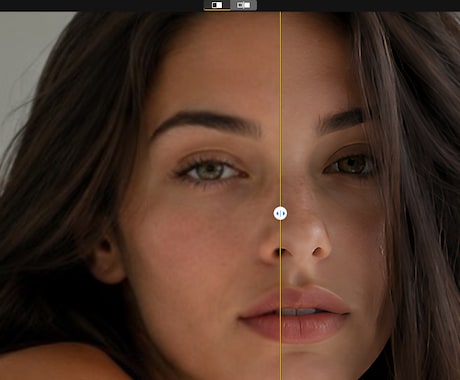Switch to side-by-side comparison view icon
The width and height of the screenshot is (460, 380).
click(244, 5)
